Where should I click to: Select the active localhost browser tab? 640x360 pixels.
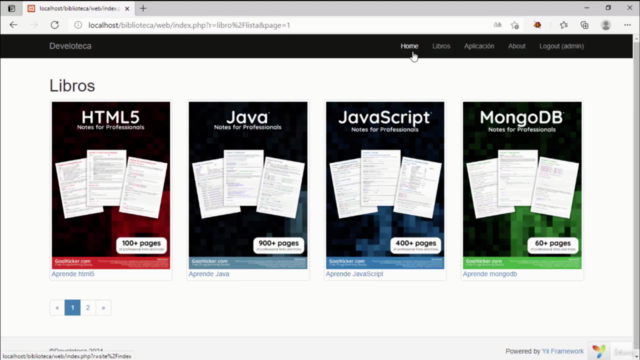pos(78,8)
